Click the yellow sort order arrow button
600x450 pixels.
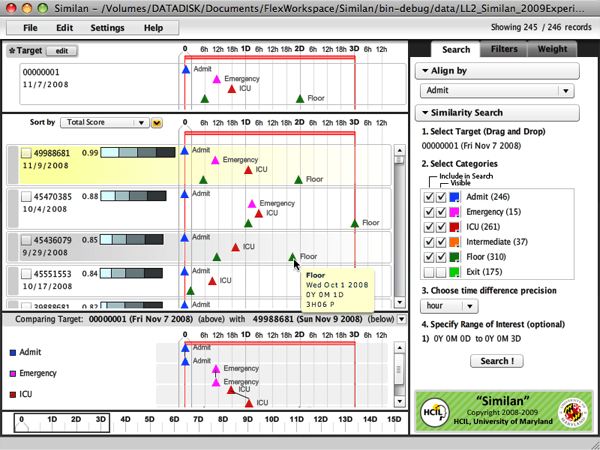[157, 123]
